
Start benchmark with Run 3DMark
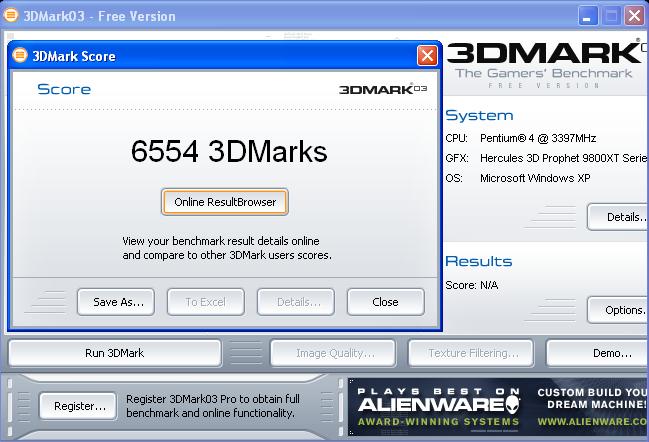[x=115, y=353]
